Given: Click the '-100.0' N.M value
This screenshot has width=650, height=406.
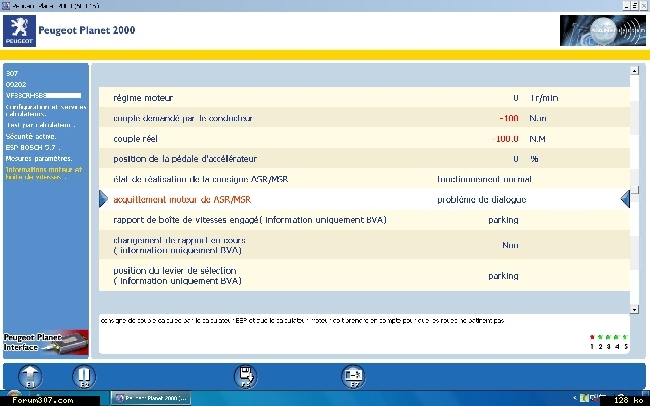Looking at the screenshot, I should (x=506, y=139).
